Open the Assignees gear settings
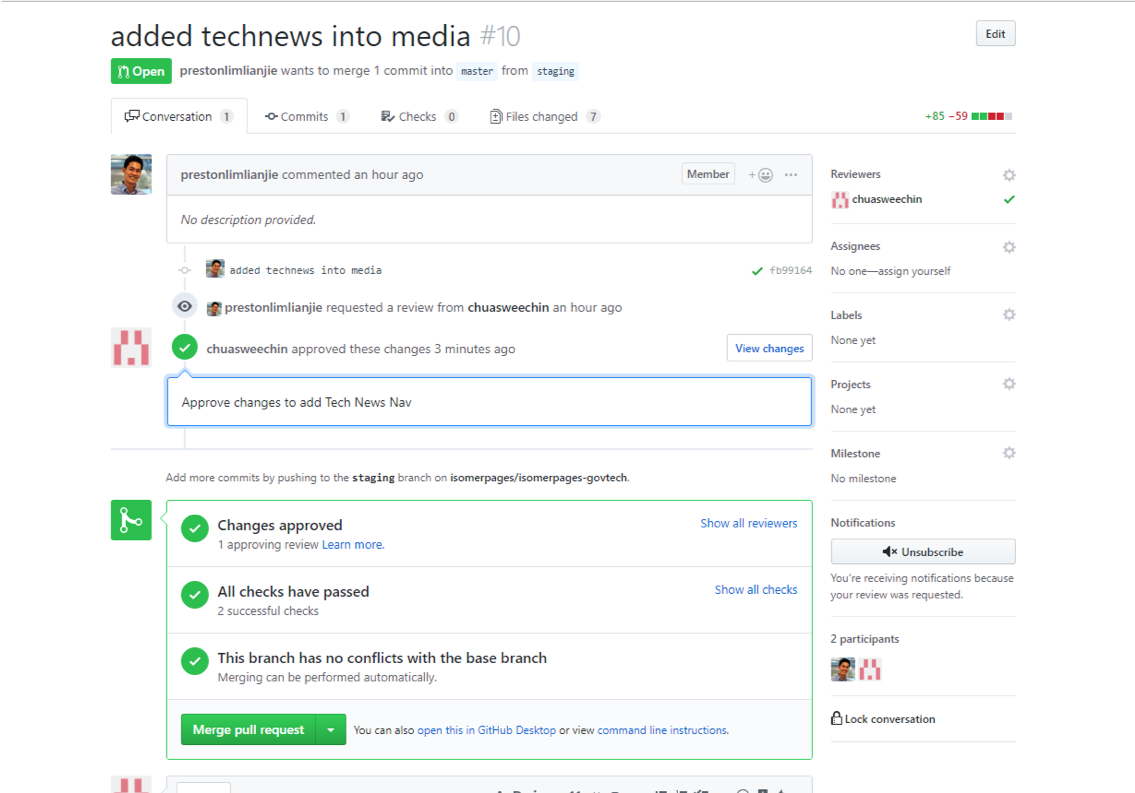 pos(1009,247)
